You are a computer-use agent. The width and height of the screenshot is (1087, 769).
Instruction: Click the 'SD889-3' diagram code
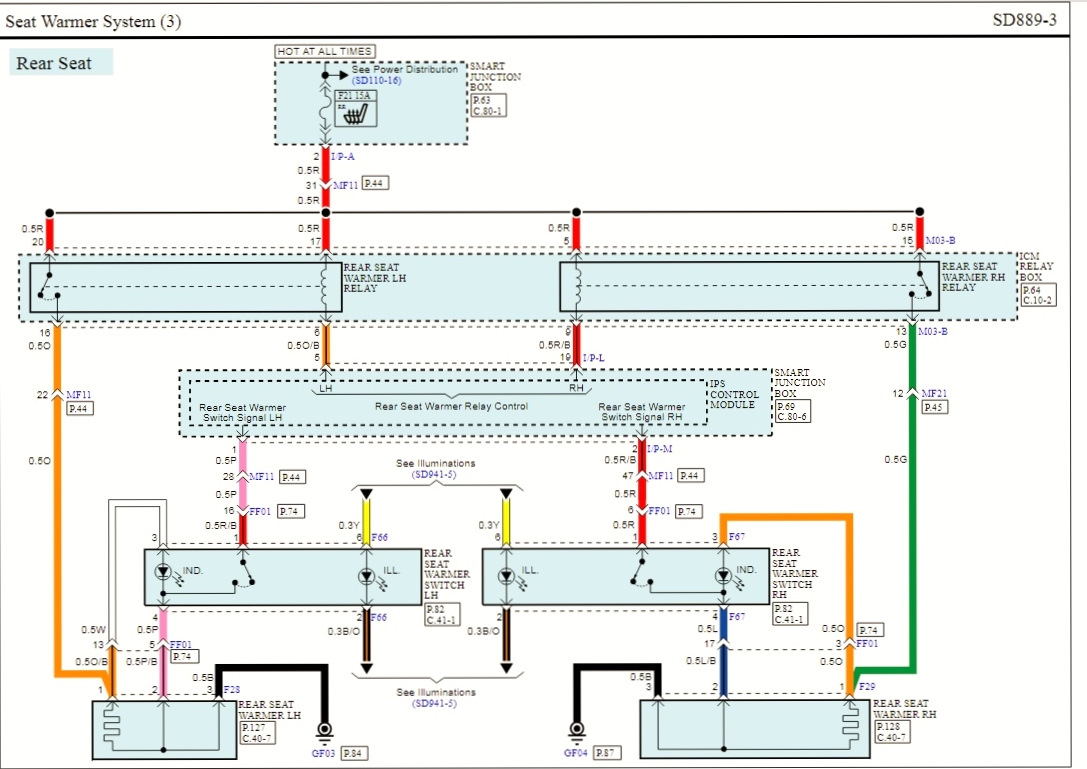pos(1025,19)
